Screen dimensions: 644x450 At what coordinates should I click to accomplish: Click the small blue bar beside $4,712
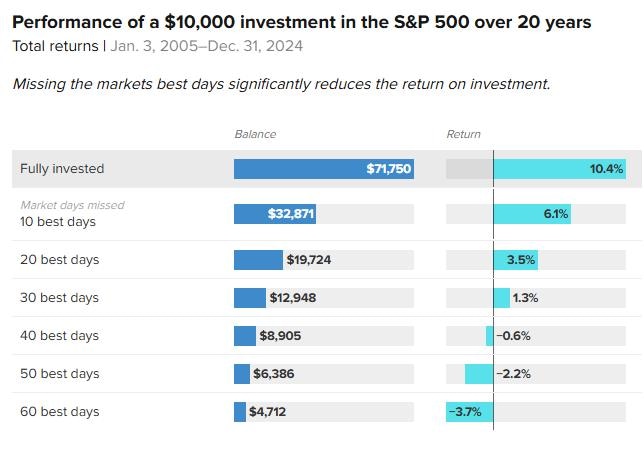pos(240,412)
